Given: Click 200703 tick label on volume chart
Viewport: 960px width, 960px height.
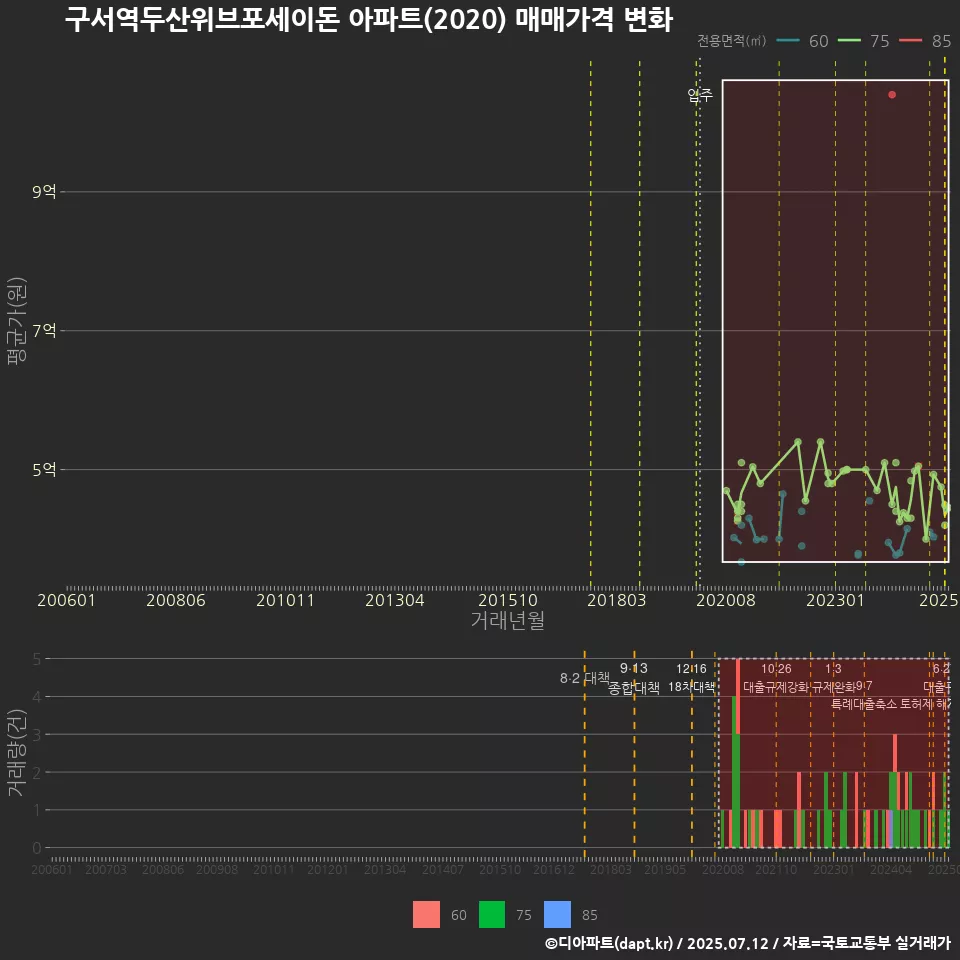Looking at the screenshot, I should tap(106, 869).
